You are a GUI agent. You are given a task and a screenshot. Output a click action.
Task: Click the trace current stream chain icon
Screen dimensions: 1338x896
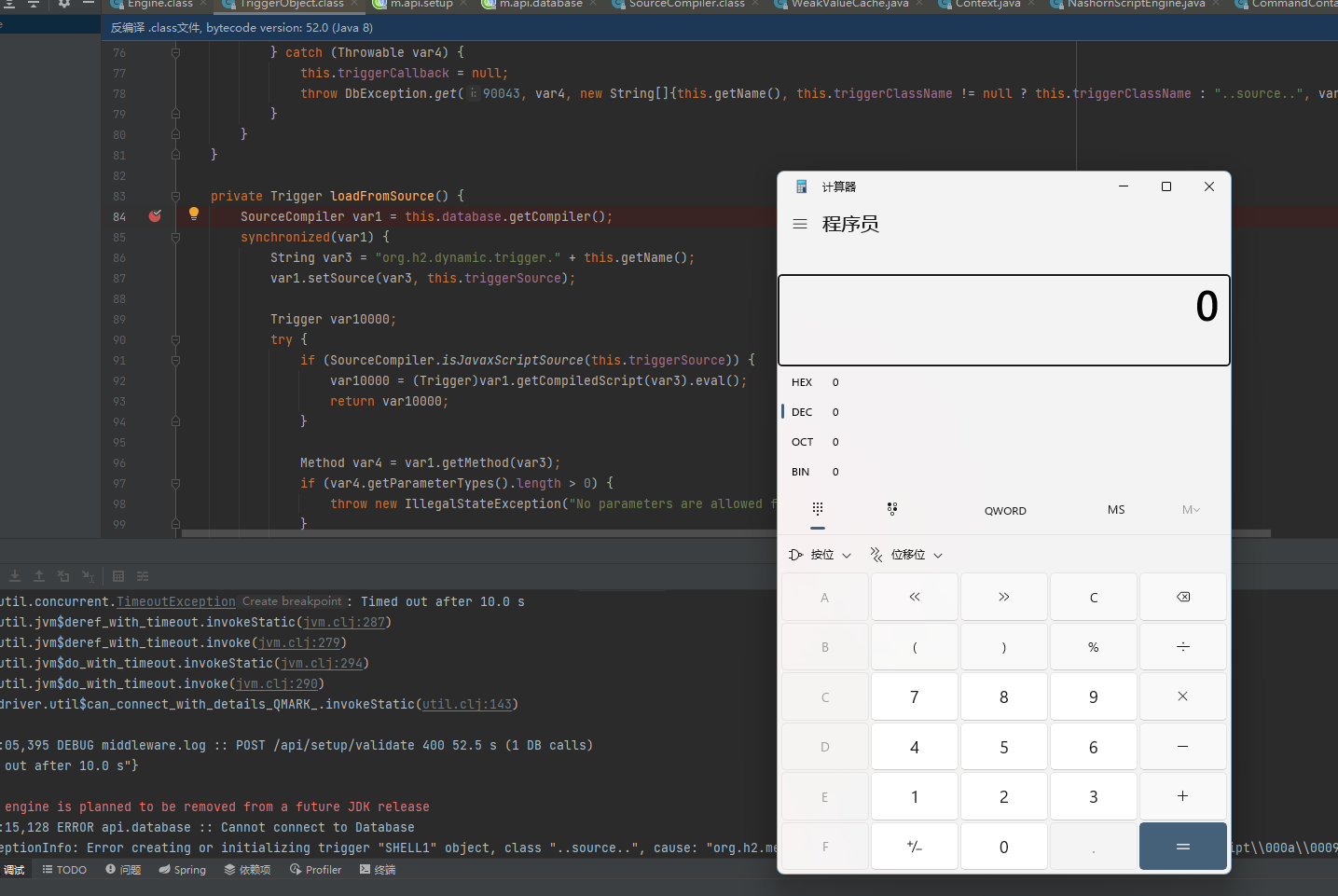[143, 576]
